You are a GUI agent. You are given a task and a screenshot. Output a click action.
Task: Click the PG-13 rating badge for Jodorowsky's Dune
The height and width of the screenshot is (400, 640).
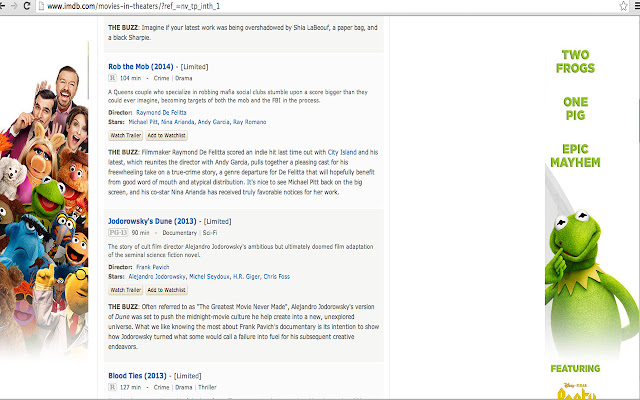click(118, 233)
